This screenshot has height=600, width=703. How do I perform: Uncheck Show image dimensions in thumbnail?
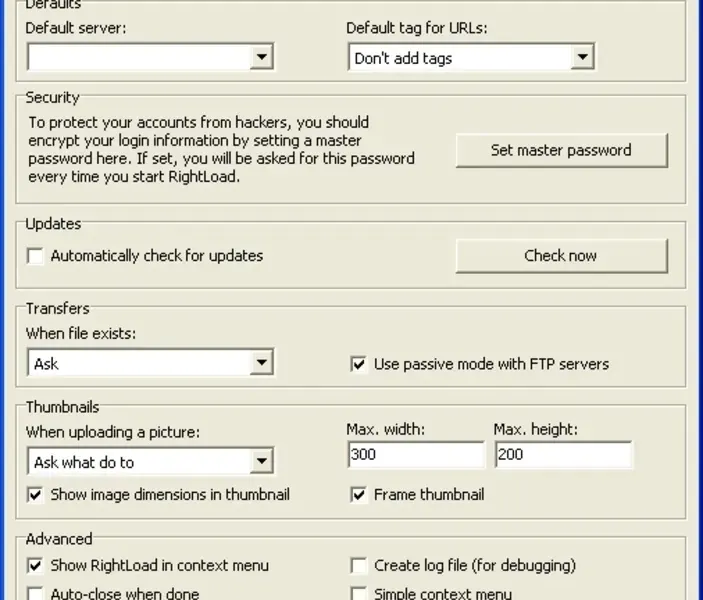click(35, 495)
